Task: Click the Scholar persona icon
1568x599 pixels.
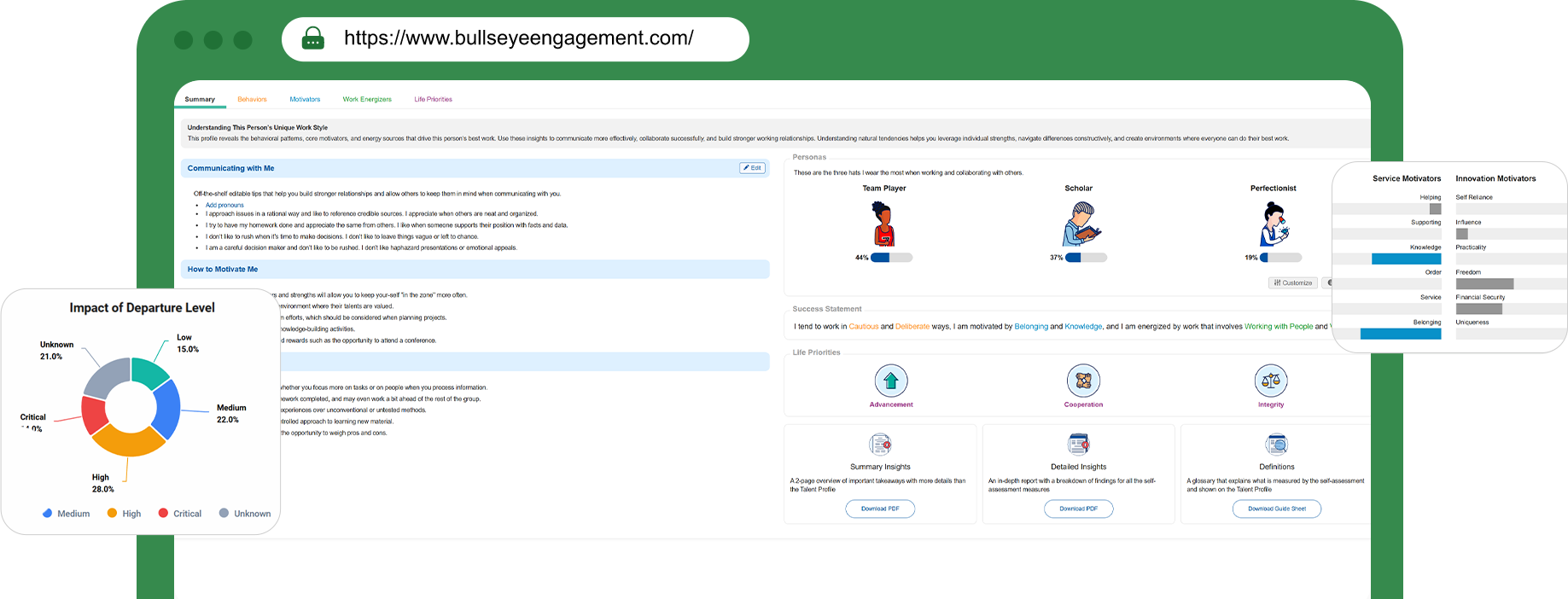Action: coord(1080,224)
